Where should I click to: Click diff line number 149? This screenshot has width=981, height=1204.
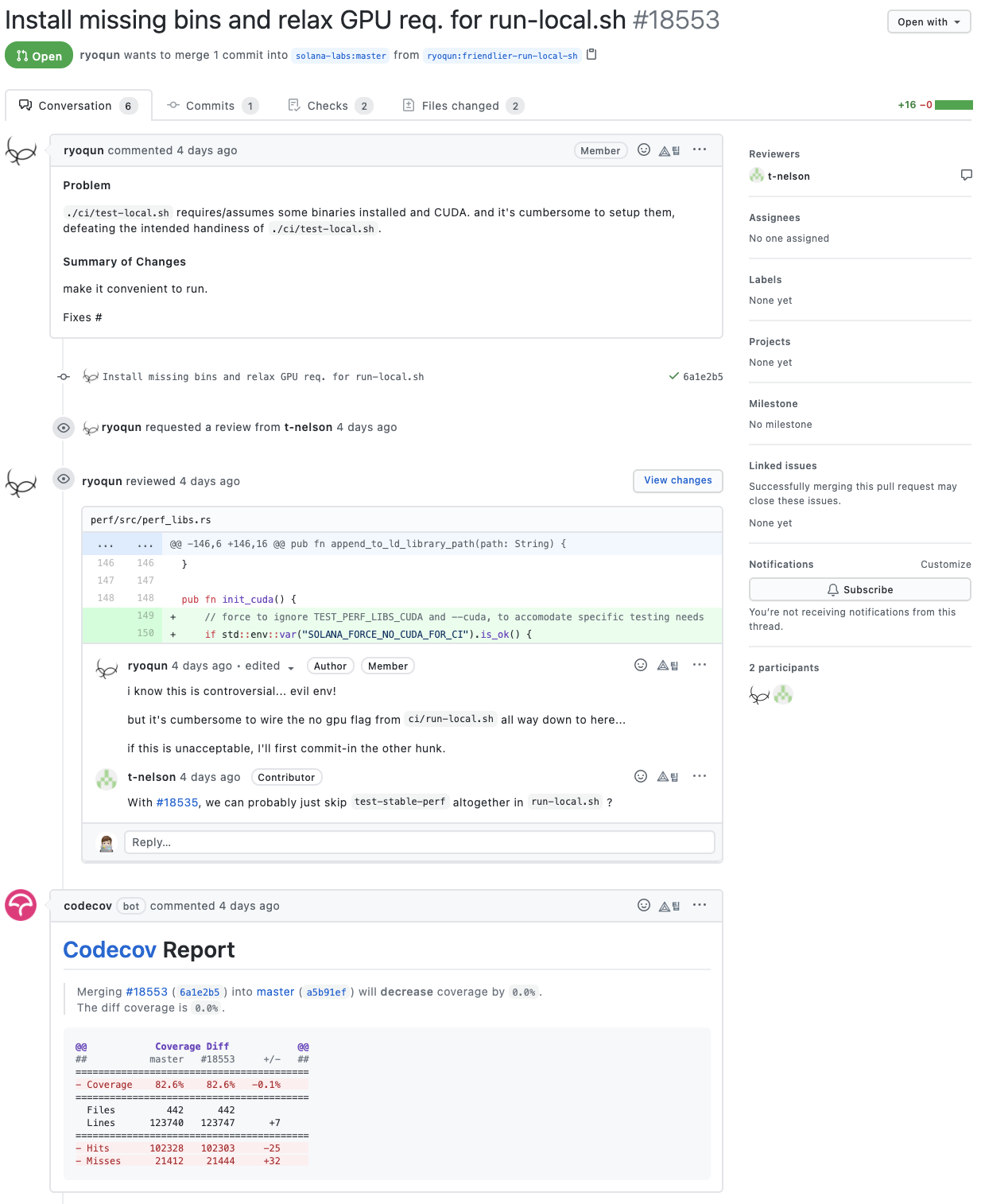pos(145,616)
